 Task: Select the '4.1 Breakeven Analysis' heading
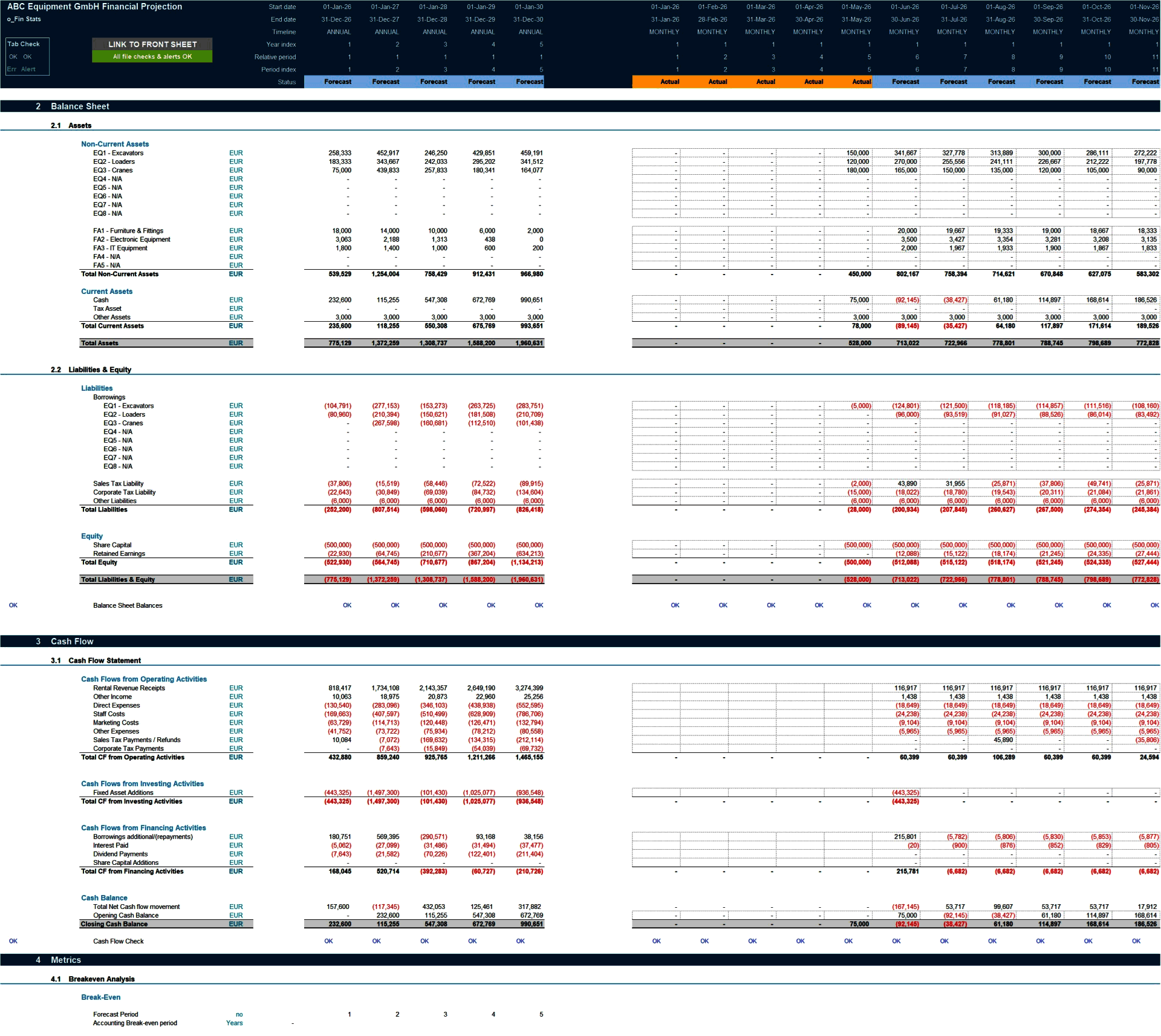point(102,979)
